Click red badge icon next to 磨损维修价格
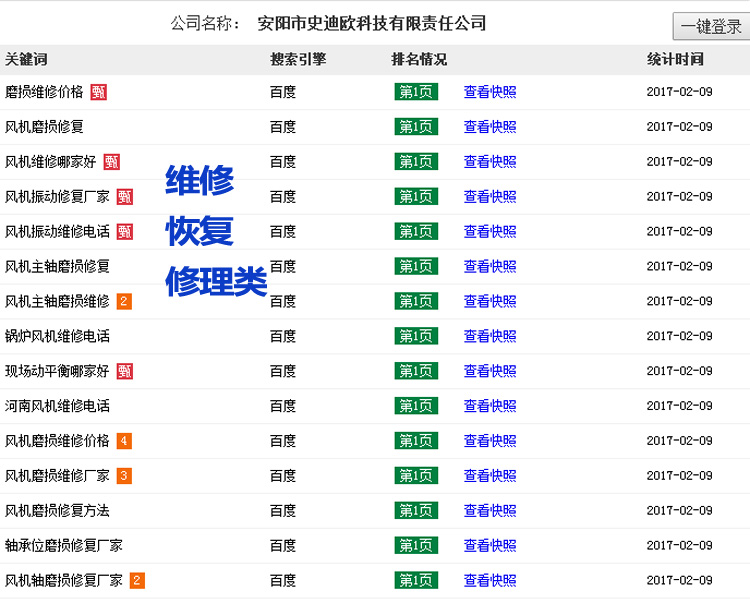The image size is (750, 603). [x=99, y=92]
